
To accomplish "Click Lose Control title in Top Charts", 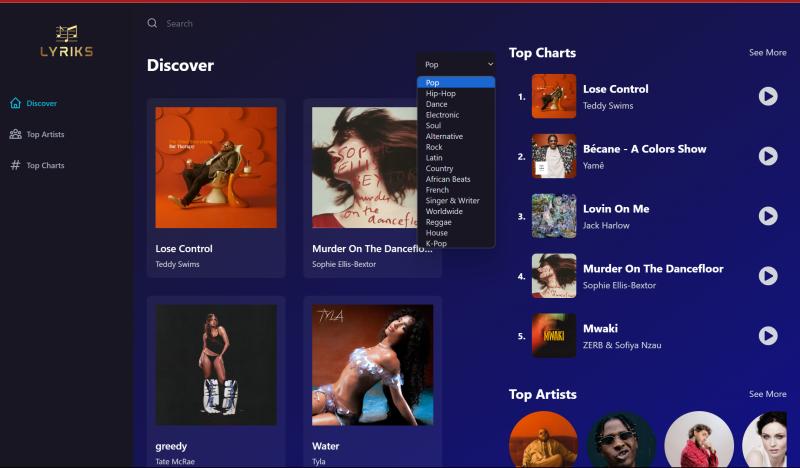I will pyautogui.click(x=616, y=89).
